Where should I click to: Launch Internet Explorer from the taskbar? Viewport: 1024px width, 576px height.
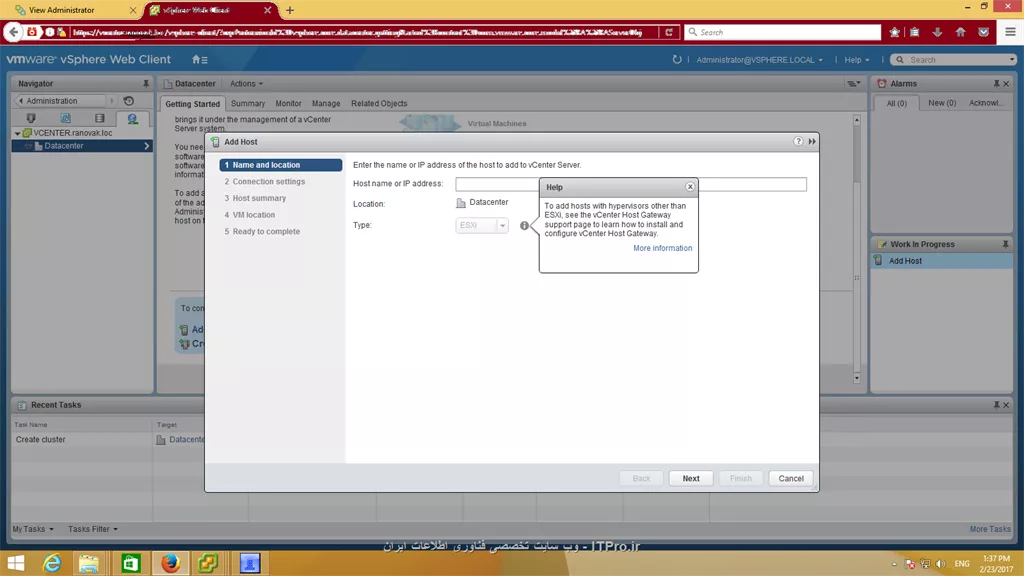tap(52, 563)
